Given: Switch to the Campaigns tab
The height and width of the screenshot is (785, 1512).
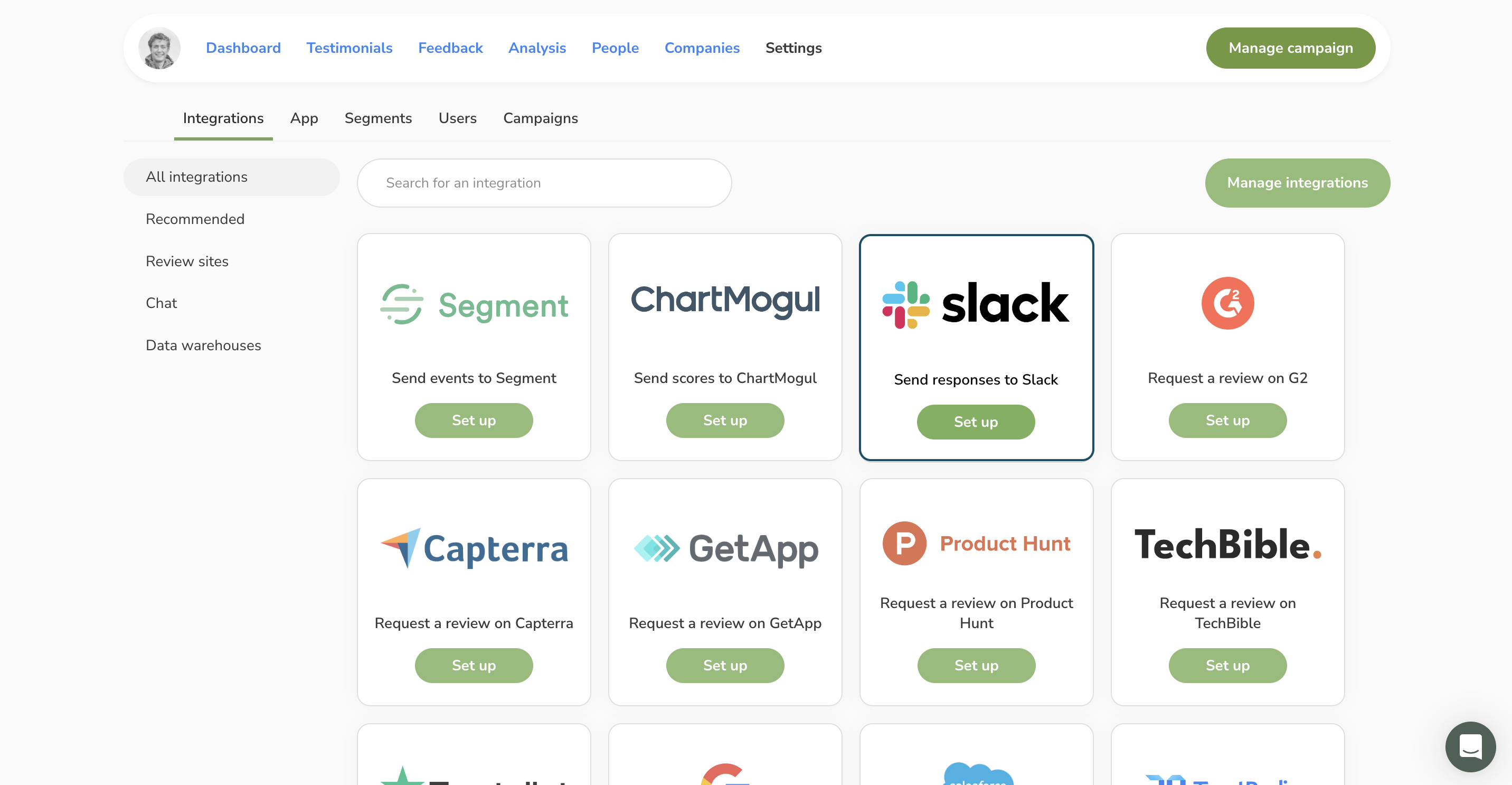Looking at the screenshot, I should point(540,118).
